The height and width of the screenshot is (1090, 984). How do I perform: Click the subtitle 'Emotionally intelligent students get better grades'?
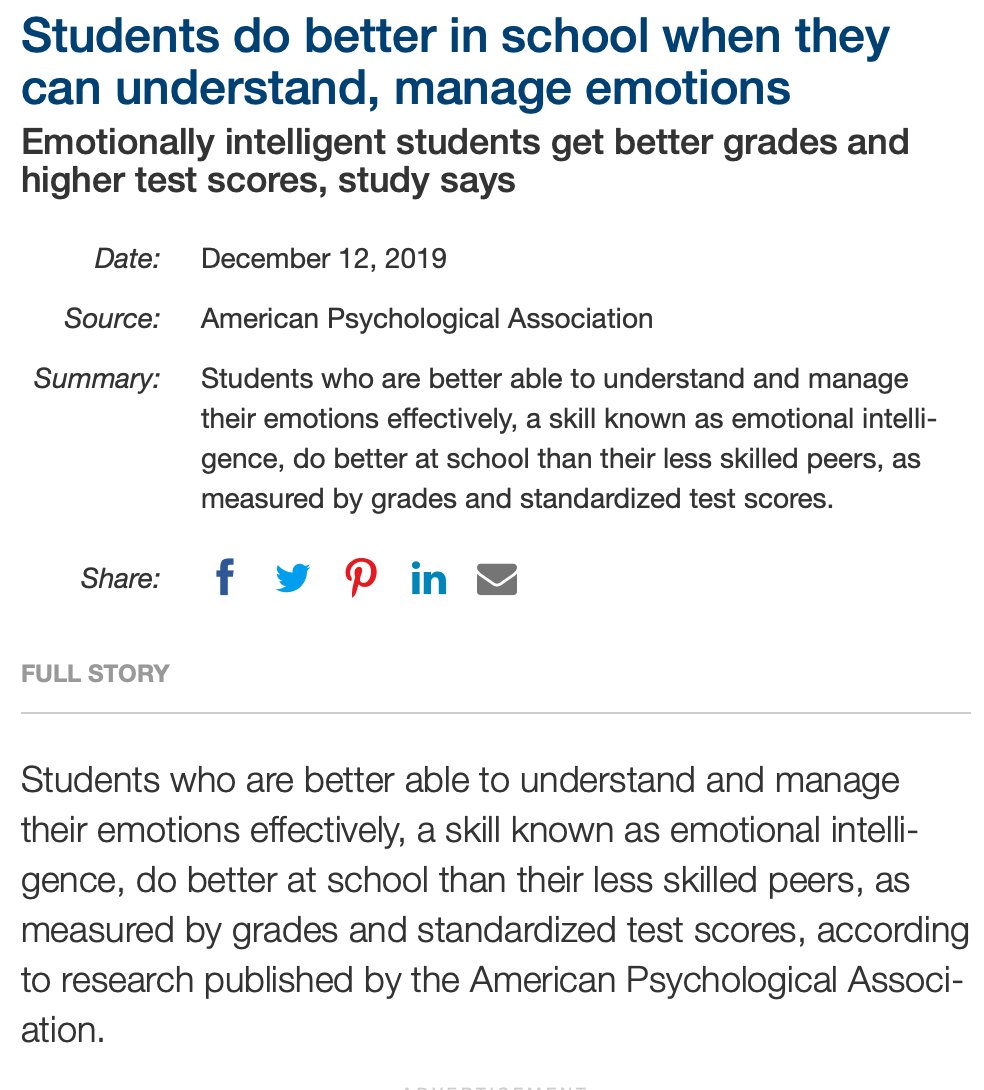pyautogui.click(x=465, y=161)
